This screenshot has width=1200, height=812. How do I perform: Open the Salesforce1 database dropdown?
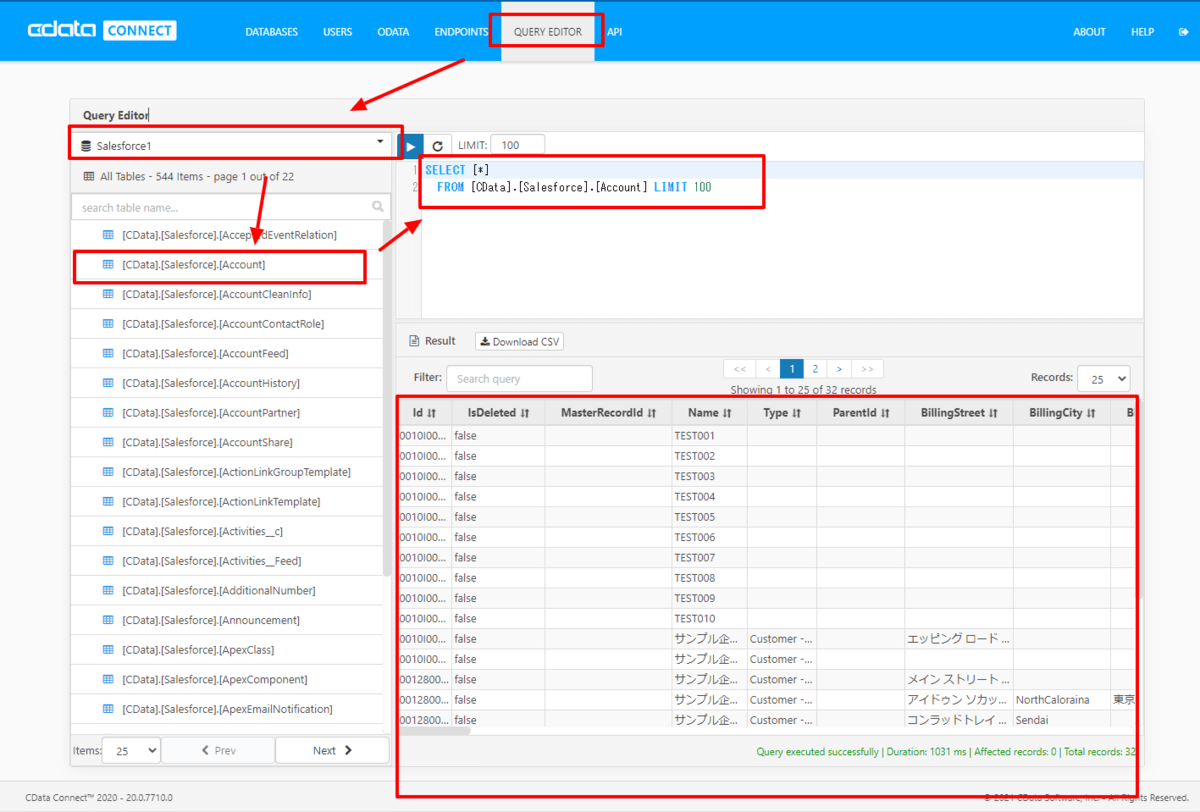[x=233, y=146]
